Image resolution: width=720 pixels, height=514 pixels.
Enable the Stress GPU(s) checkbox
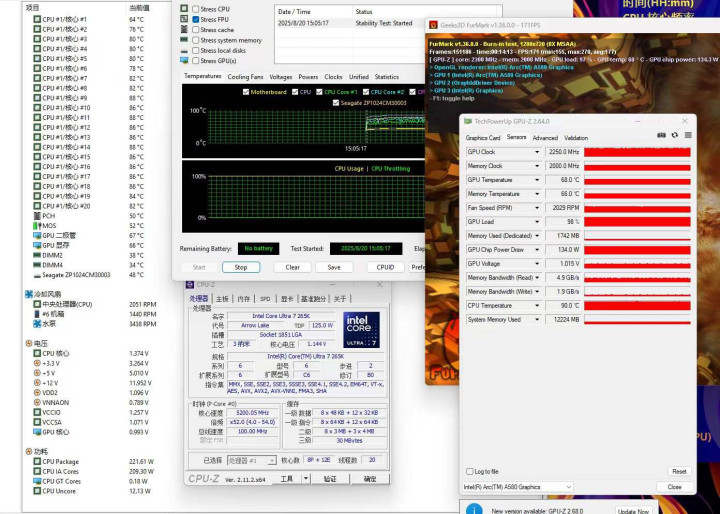[196, 61]
